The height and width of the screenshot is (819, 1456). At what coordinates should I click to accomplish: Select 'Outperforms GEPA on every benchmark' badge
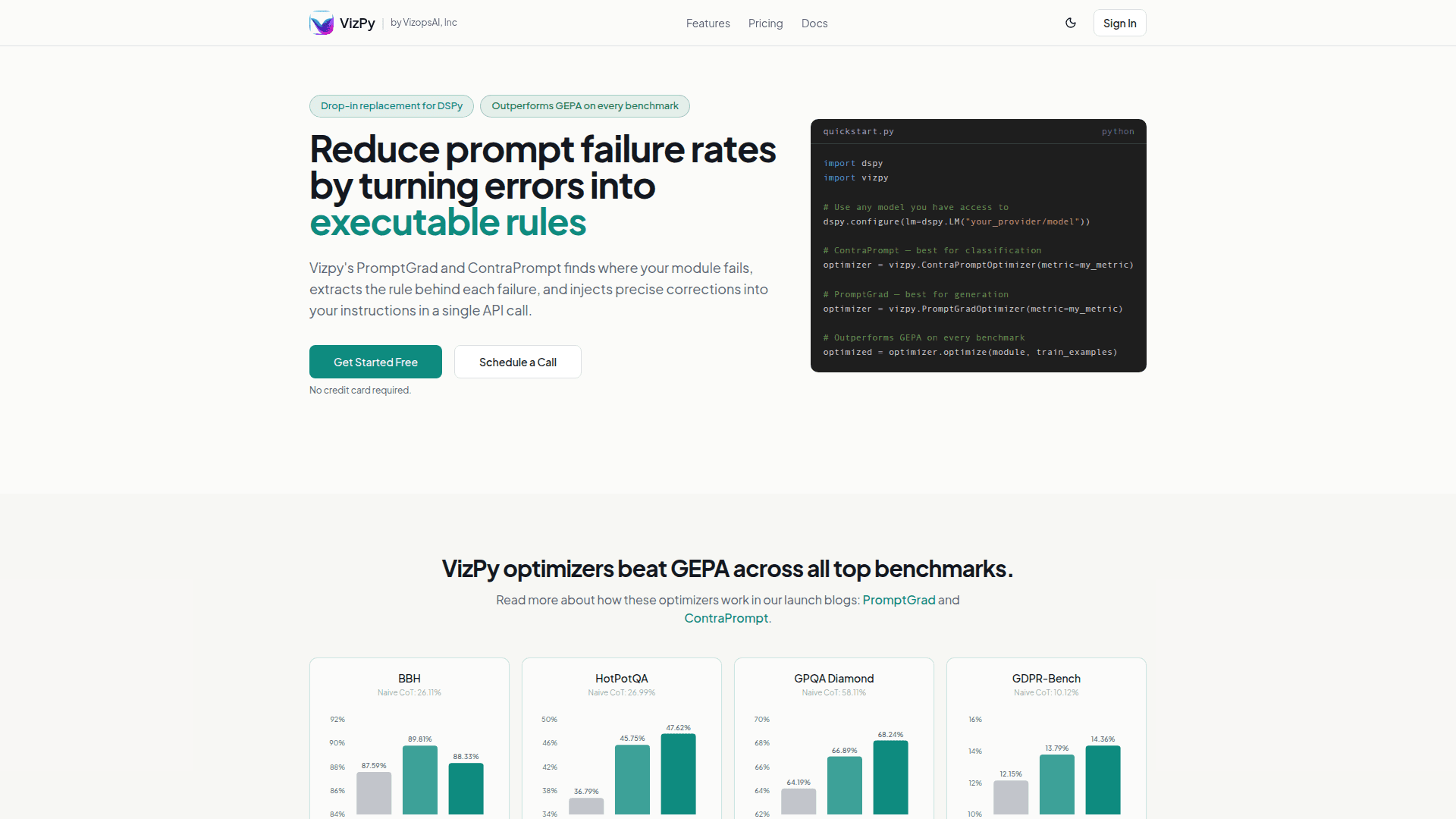[585, 106]
